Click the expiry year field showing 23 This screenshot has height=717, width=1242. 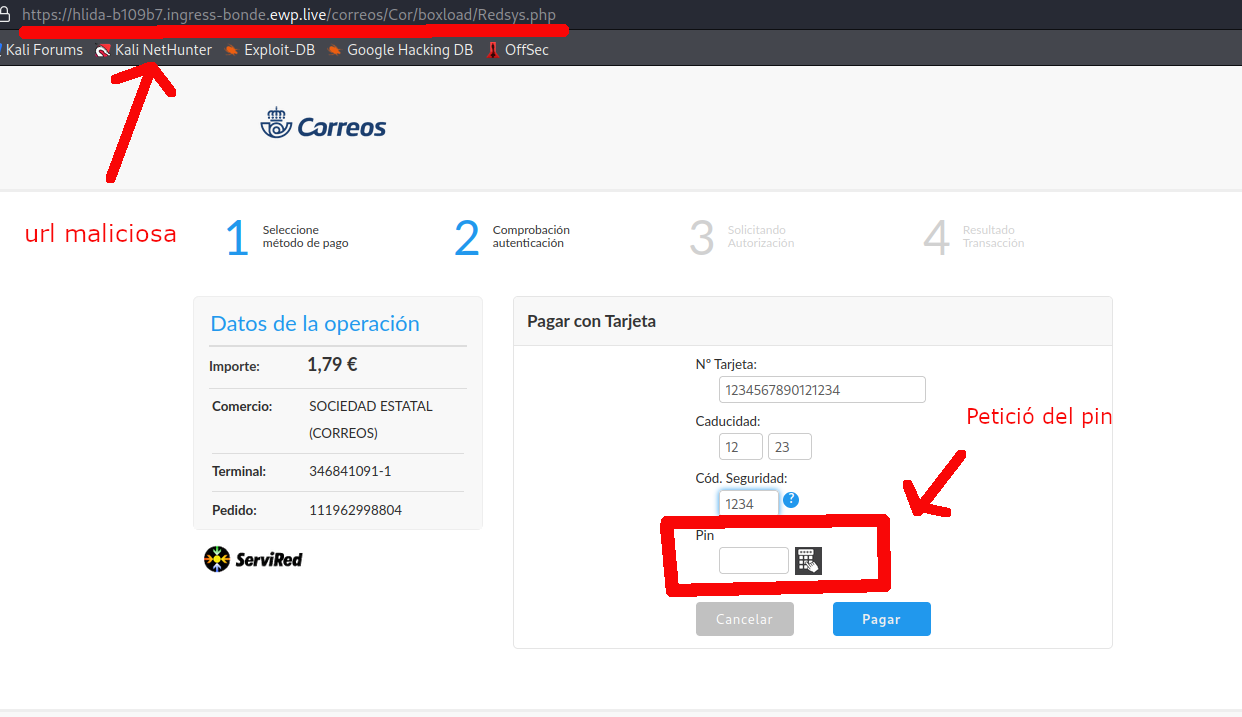pyautogui.click(x=790, y=446)
